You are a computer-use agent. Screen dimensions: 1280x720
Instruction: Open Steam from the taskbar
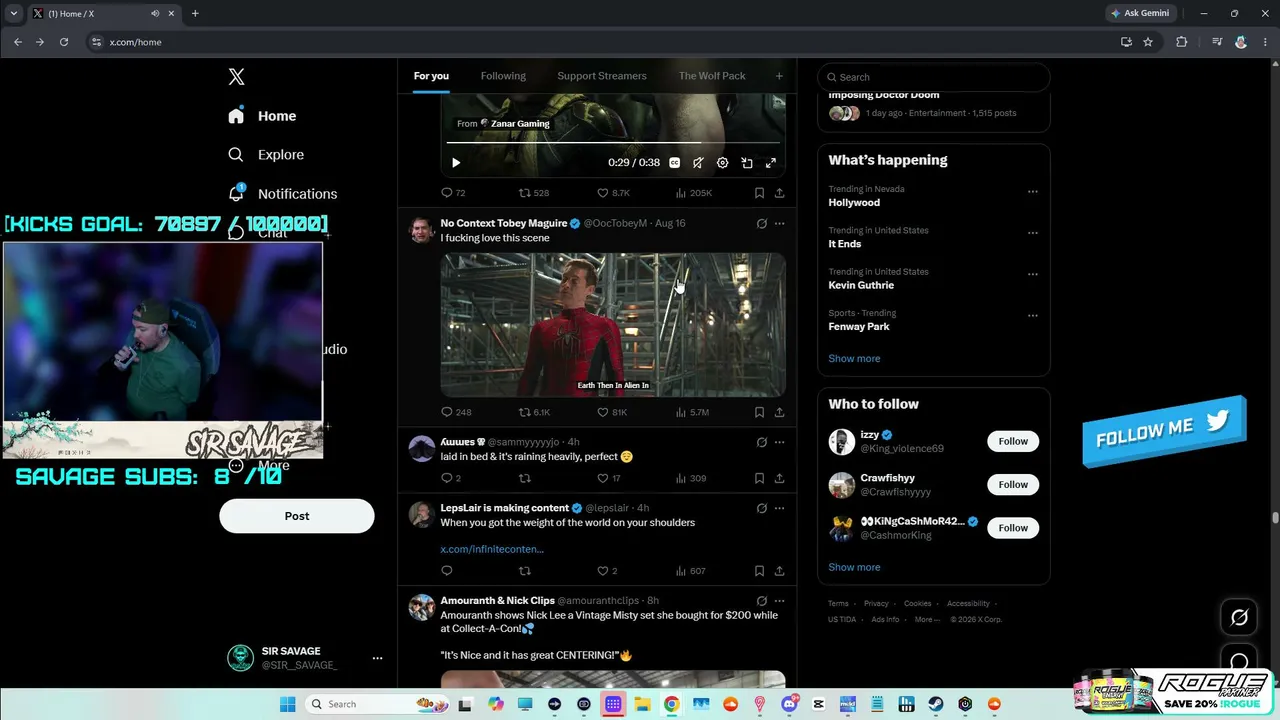(x=936, y=704)
